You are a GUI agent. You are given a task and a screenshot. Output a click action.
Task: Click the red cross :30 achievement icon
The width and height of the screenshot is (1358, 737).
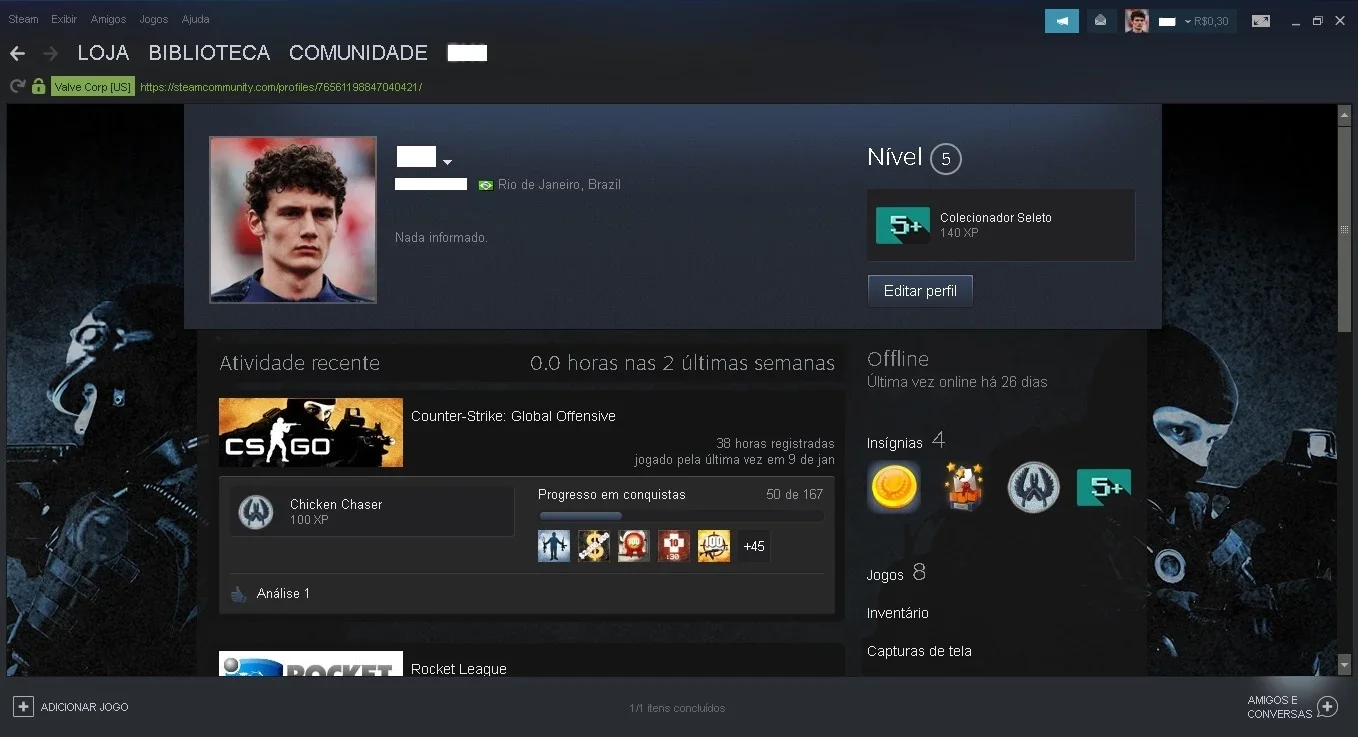674,546
